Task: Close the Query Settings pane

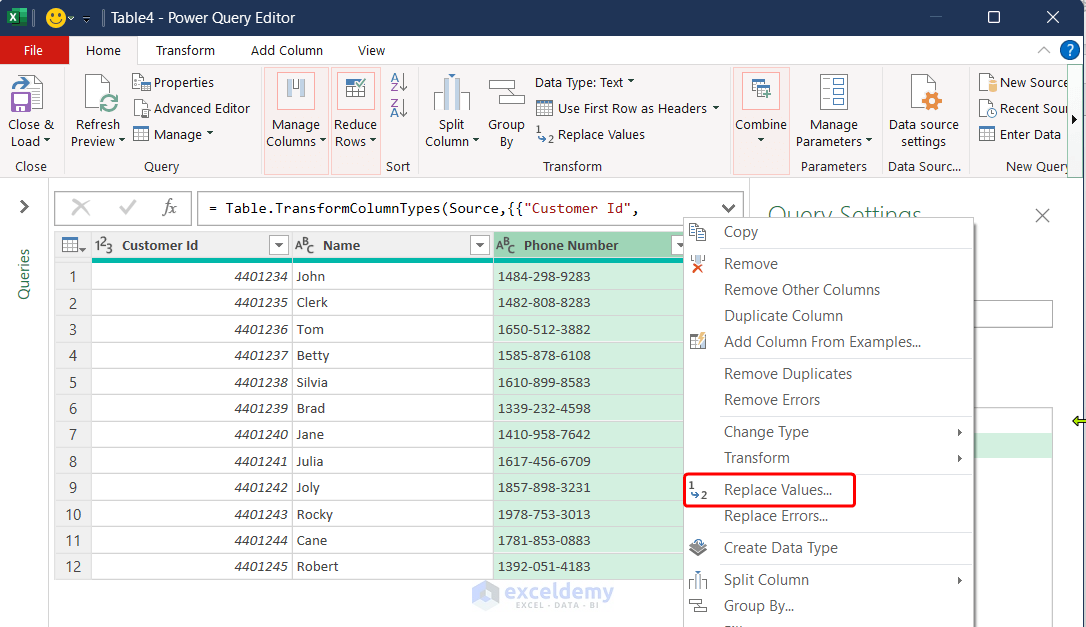Action: pos(1042,215)
